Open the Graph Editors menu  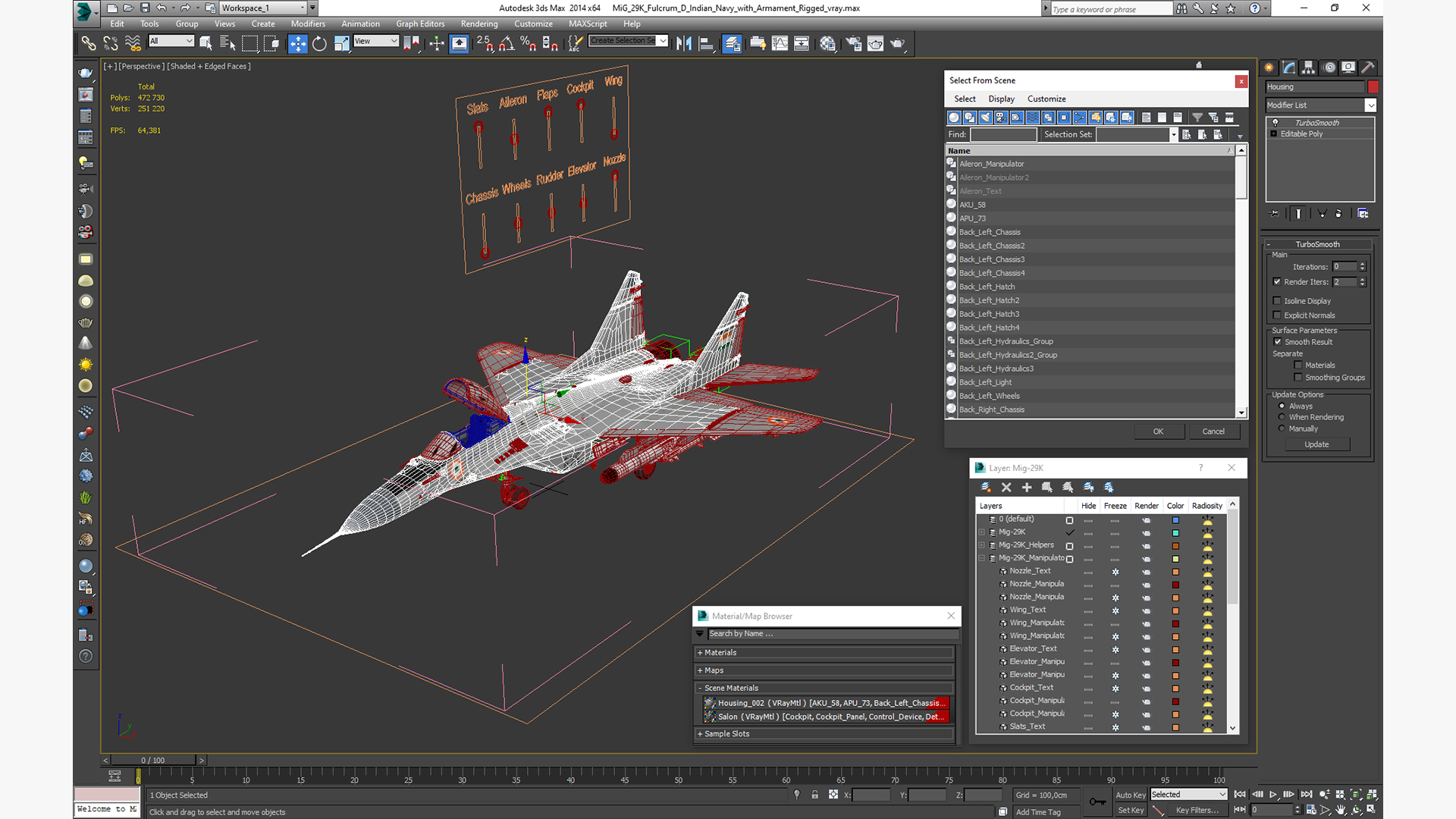(420, 24)
